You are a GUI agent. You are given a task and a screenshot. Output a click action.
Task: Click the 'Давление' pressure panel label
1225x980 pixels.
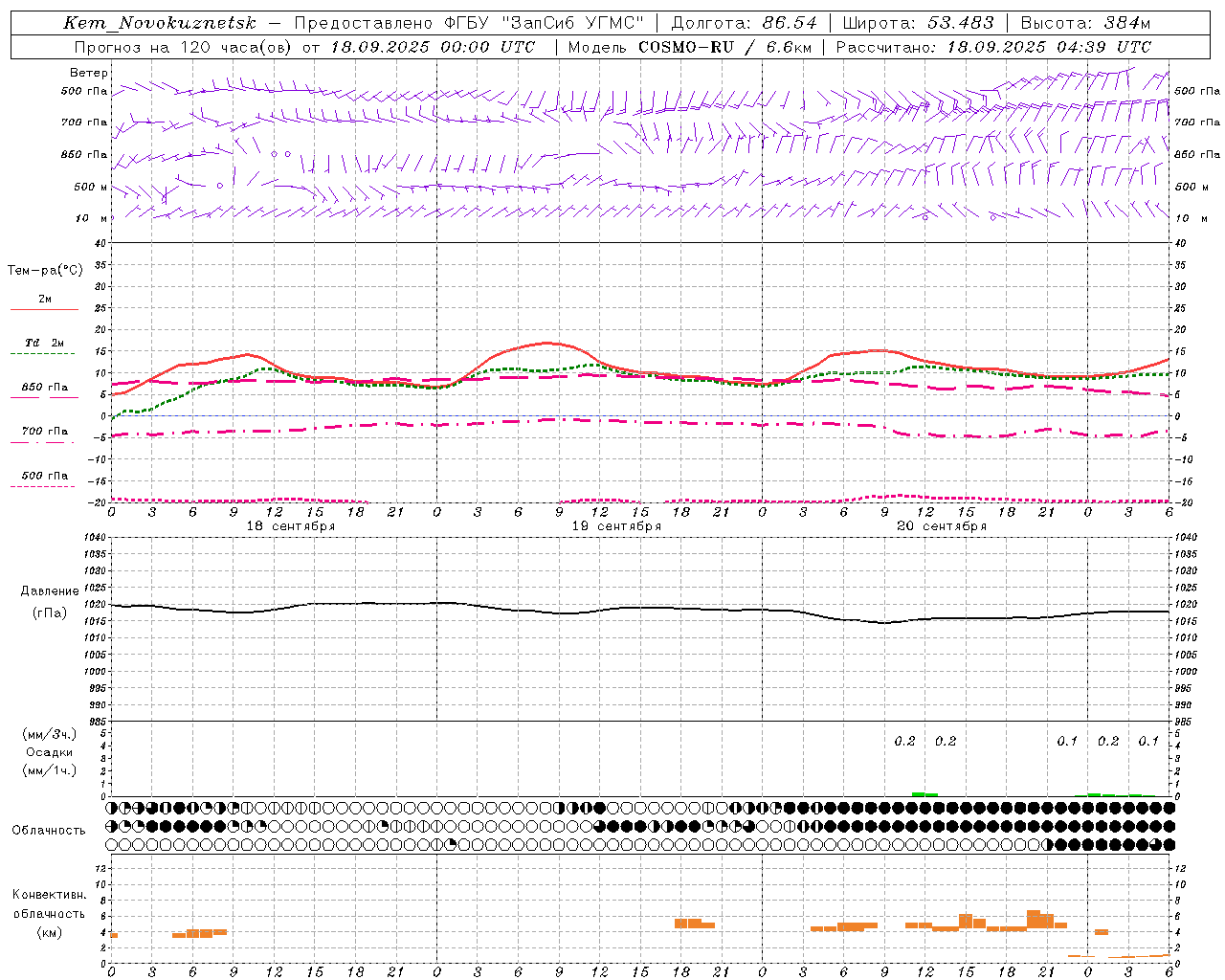50,591
